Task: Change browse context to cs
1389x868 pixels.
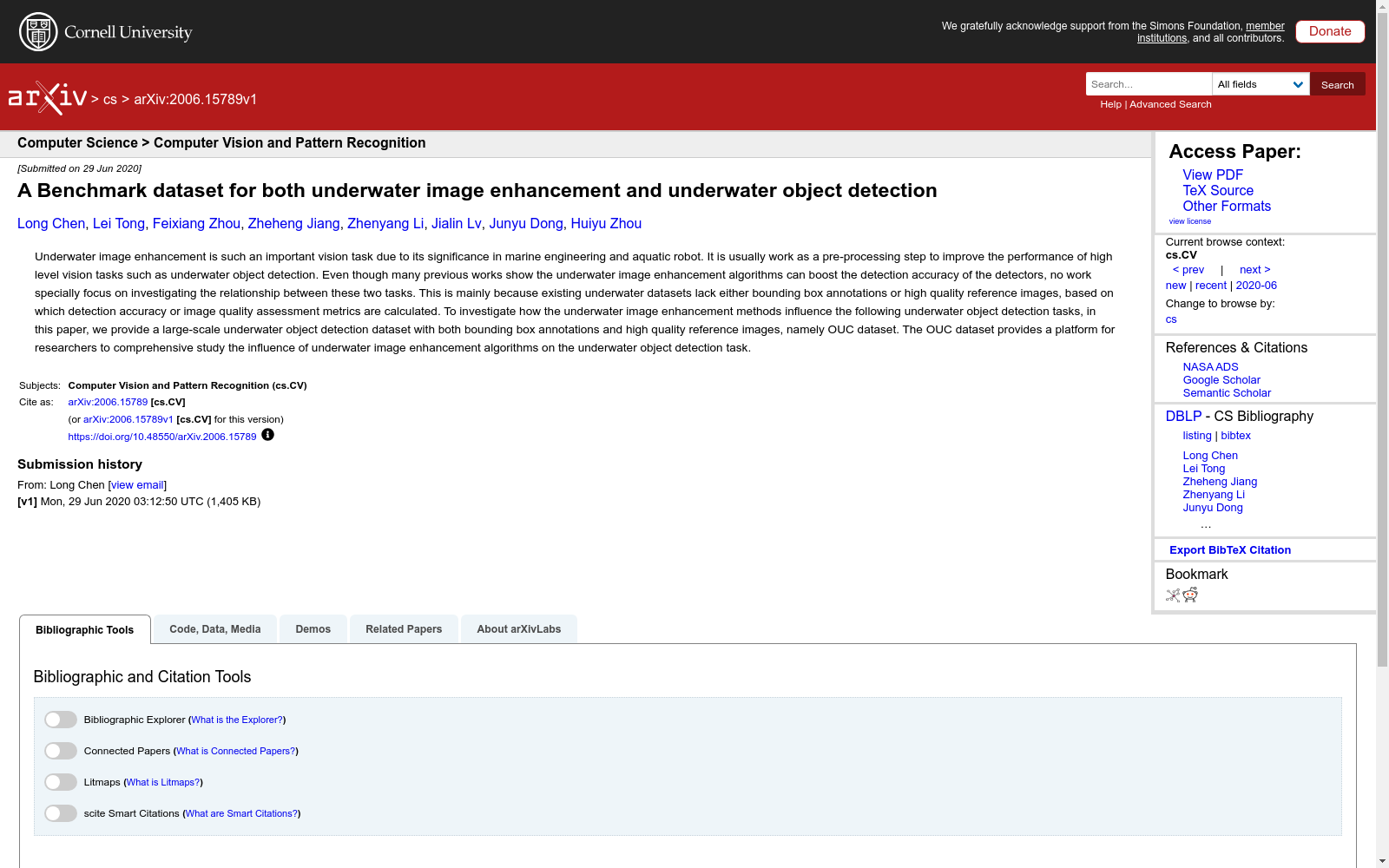Action: tap(1171, 319)
